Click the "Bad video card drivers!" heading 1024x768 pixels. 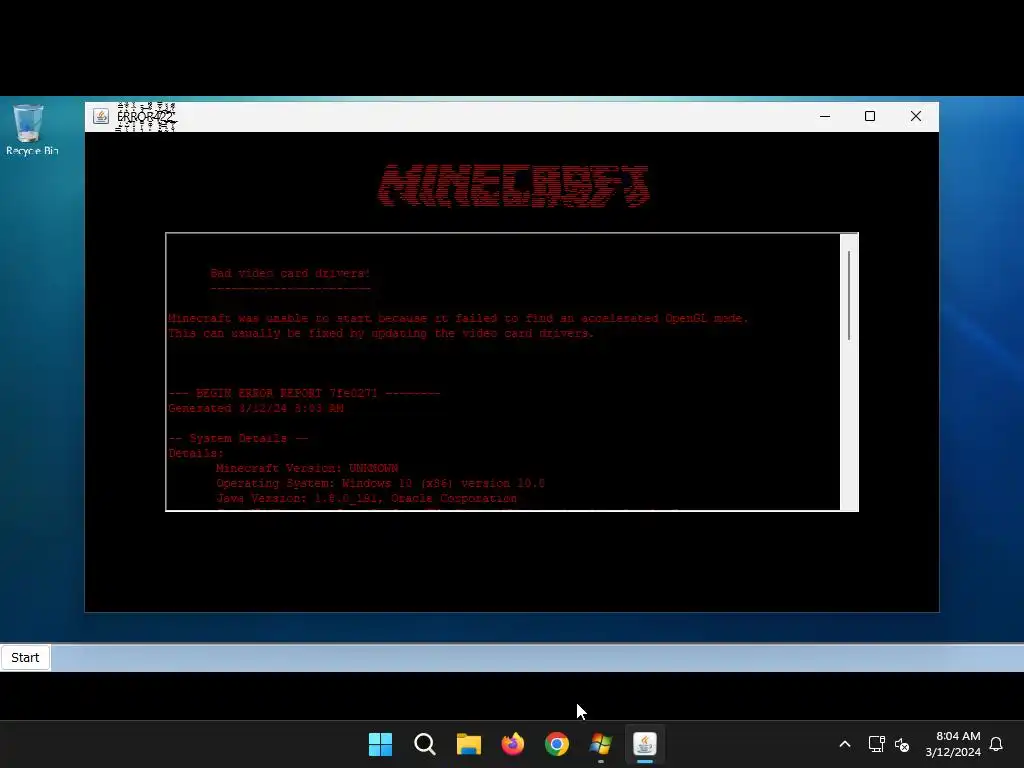pyautogui.click(x=290, y=273)
